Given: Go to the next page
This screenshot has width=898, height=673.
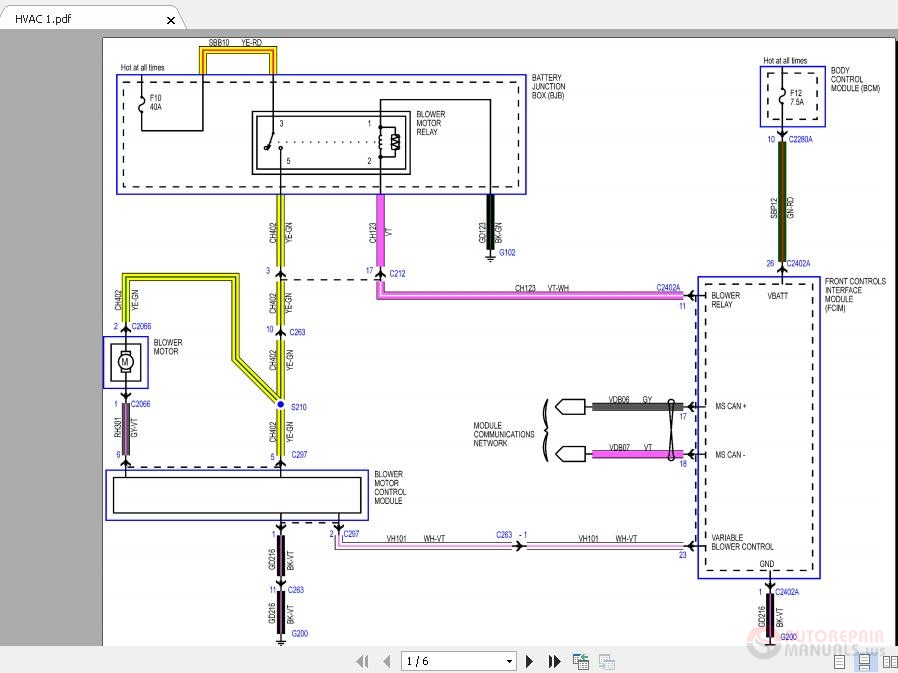Looking at the screenshot, I should pos(529,661).
